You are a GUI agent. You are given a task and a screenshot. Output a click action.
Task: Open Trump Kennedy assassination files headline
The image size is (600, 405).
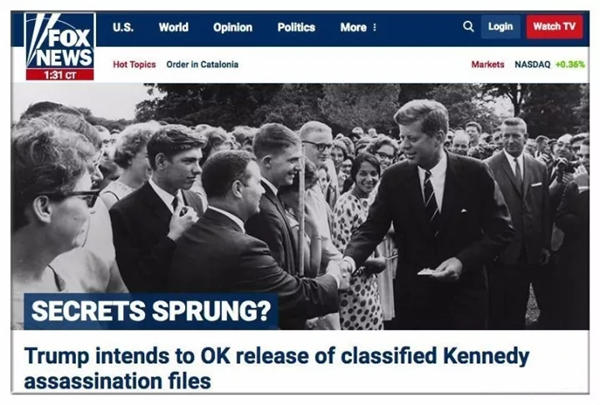(277, 368)
